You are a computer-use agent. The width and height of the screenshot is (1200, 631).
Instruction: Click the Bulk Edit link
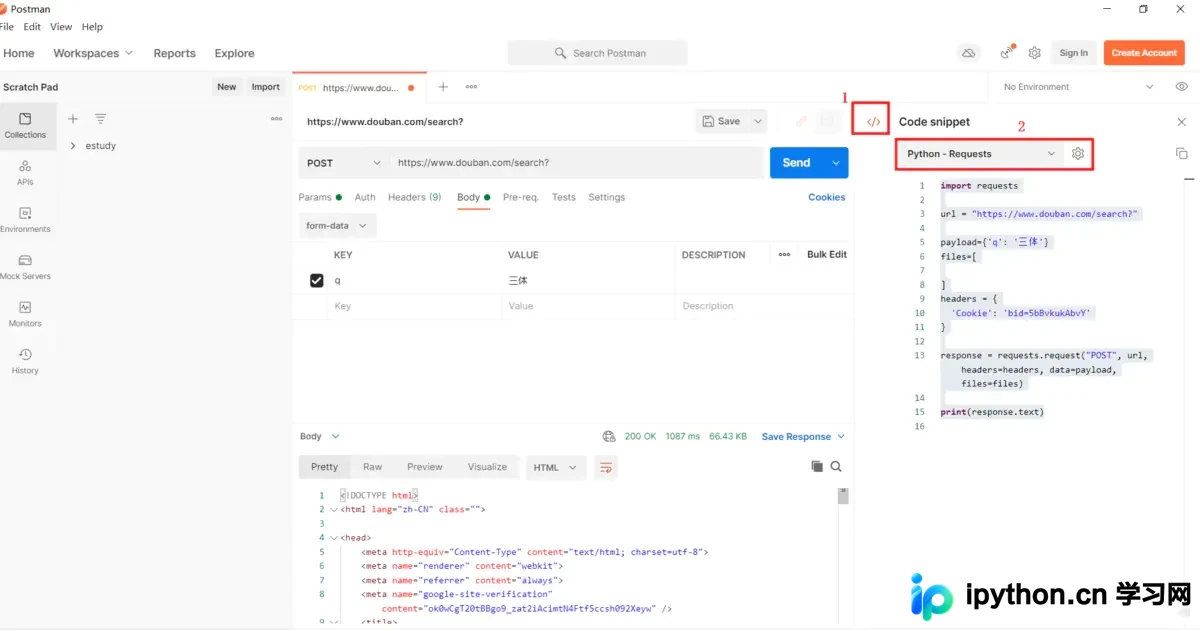click(x=826, y=255)
